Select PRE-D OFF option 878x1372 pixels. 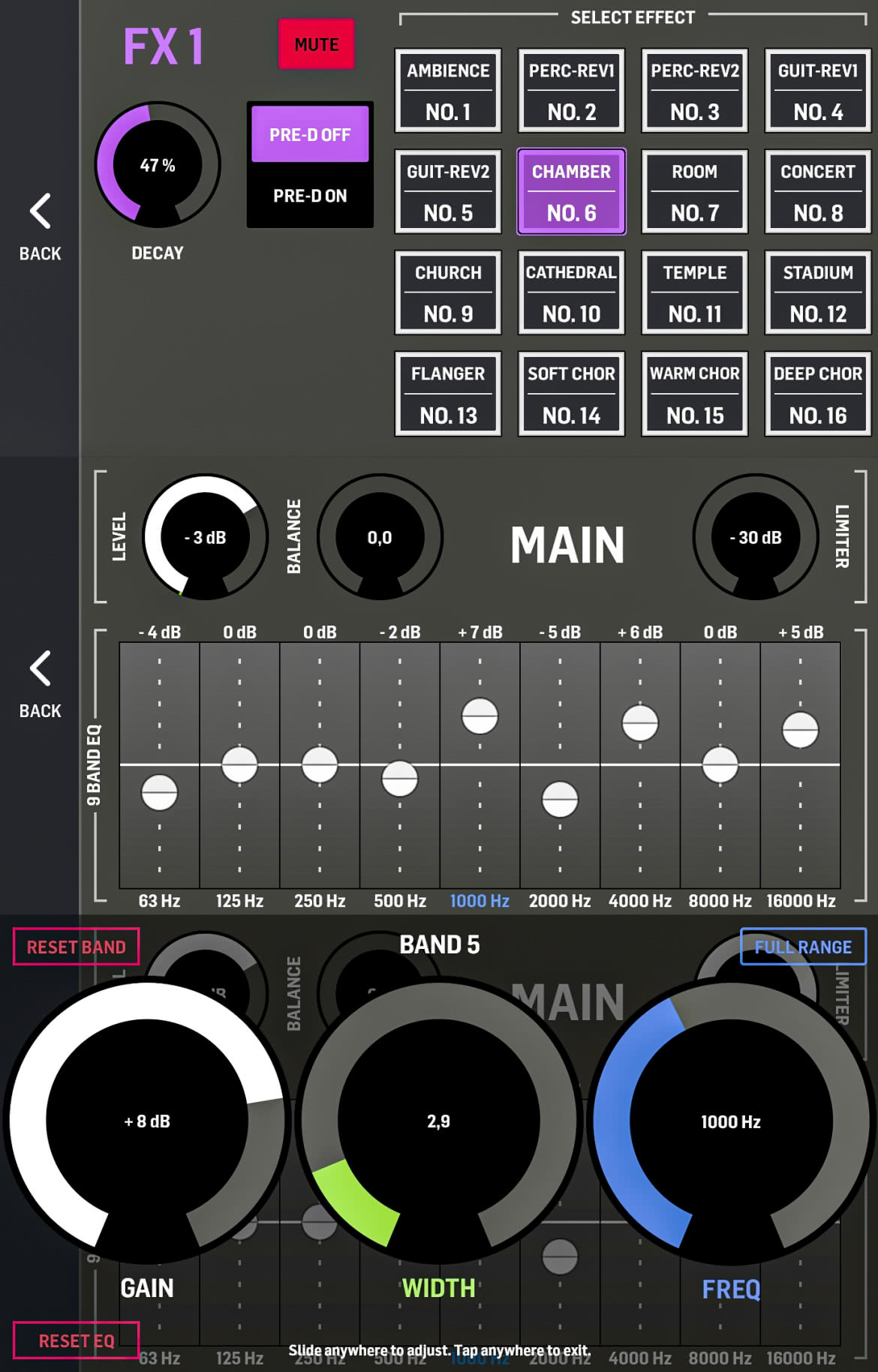[x=310, y=134]
